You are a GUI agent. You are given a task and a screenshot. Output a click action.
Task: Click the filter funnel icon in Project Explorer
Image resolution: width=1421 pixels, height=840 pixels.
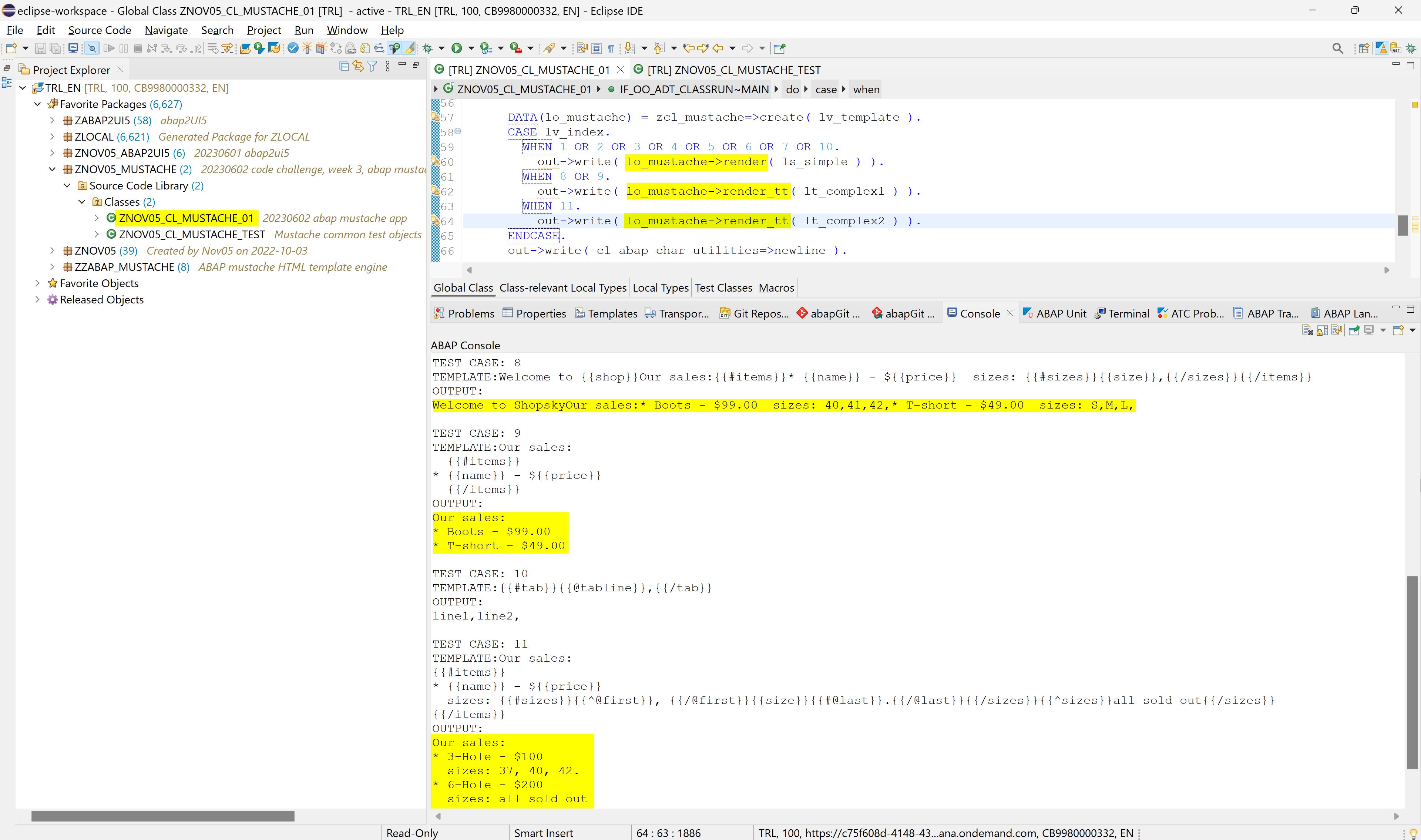(372, 66)
